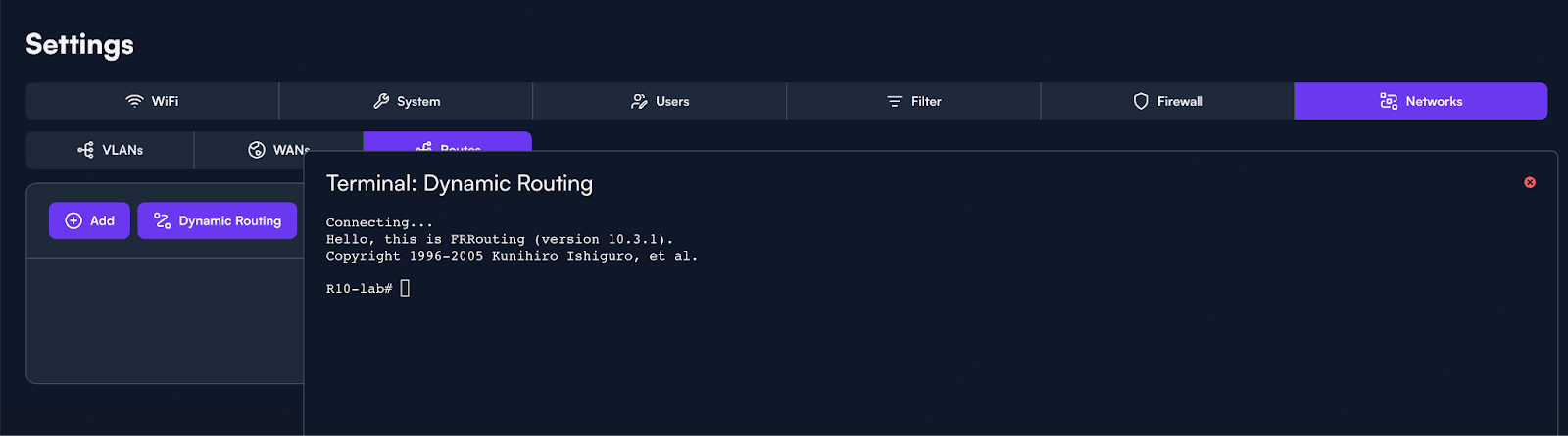Viewport: 1568px width, 436px height.
Task: Open the System settings tab
Action: (406, 101)
